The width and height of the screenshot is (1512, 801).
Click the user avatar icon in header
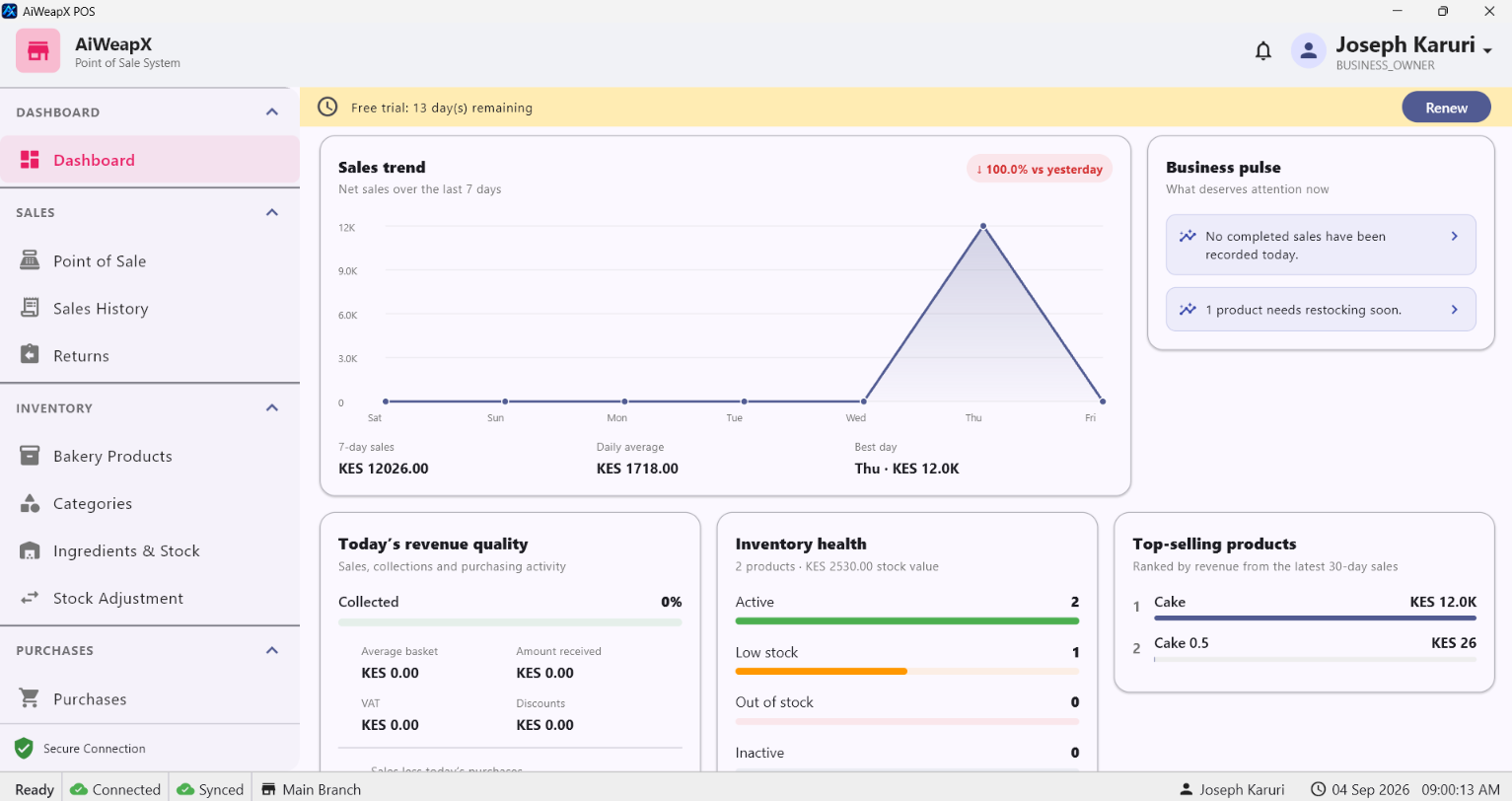(x=1308, y=51)
